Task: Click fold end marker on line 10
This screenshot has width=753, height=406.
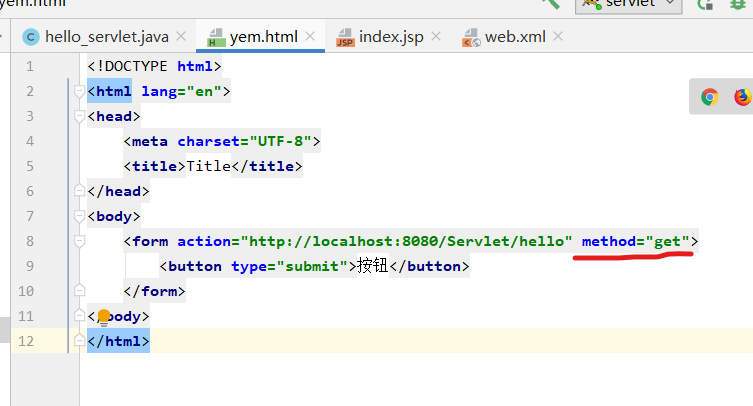Action: tap(80, 291)
